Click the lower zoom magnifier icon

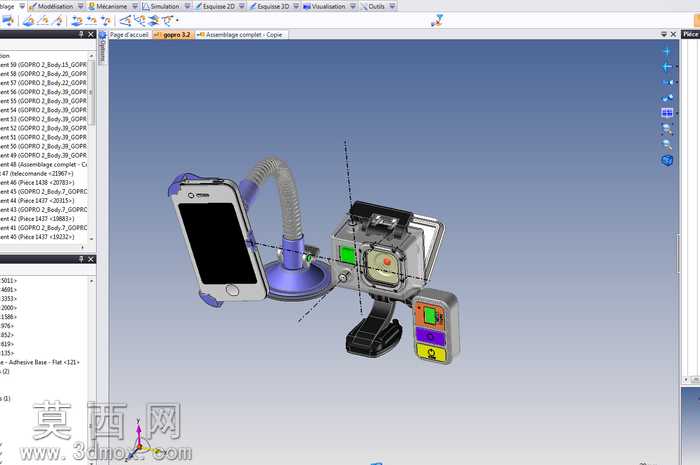(x=667, y=145)
